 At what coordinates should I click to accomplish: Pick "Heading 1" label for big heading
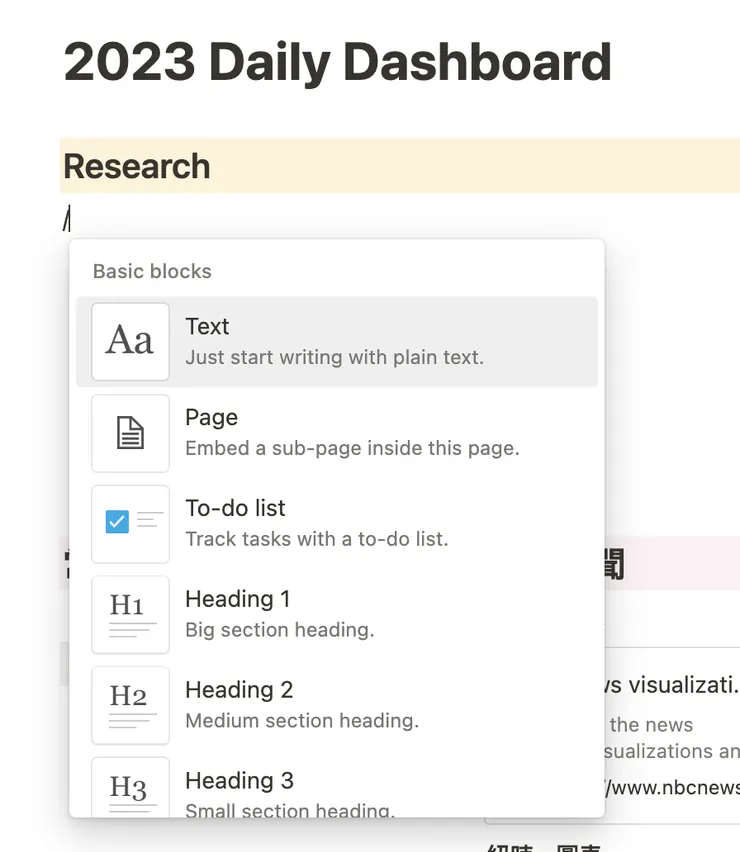coord(237,599)
